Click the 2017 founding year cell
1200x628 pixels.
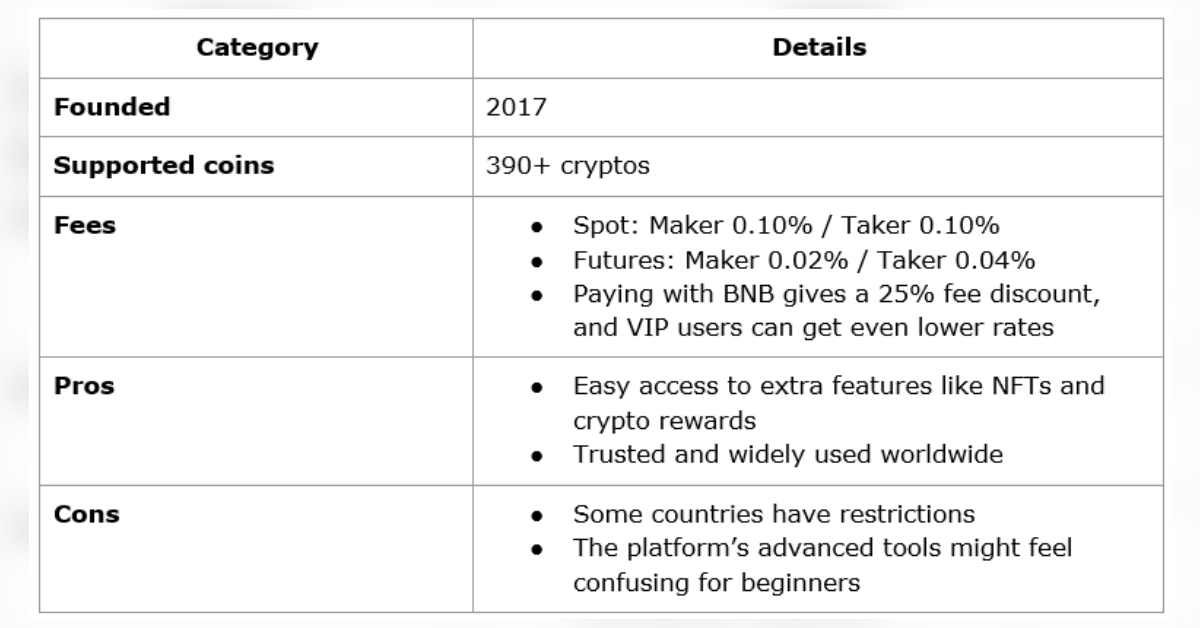pos(516,107)
